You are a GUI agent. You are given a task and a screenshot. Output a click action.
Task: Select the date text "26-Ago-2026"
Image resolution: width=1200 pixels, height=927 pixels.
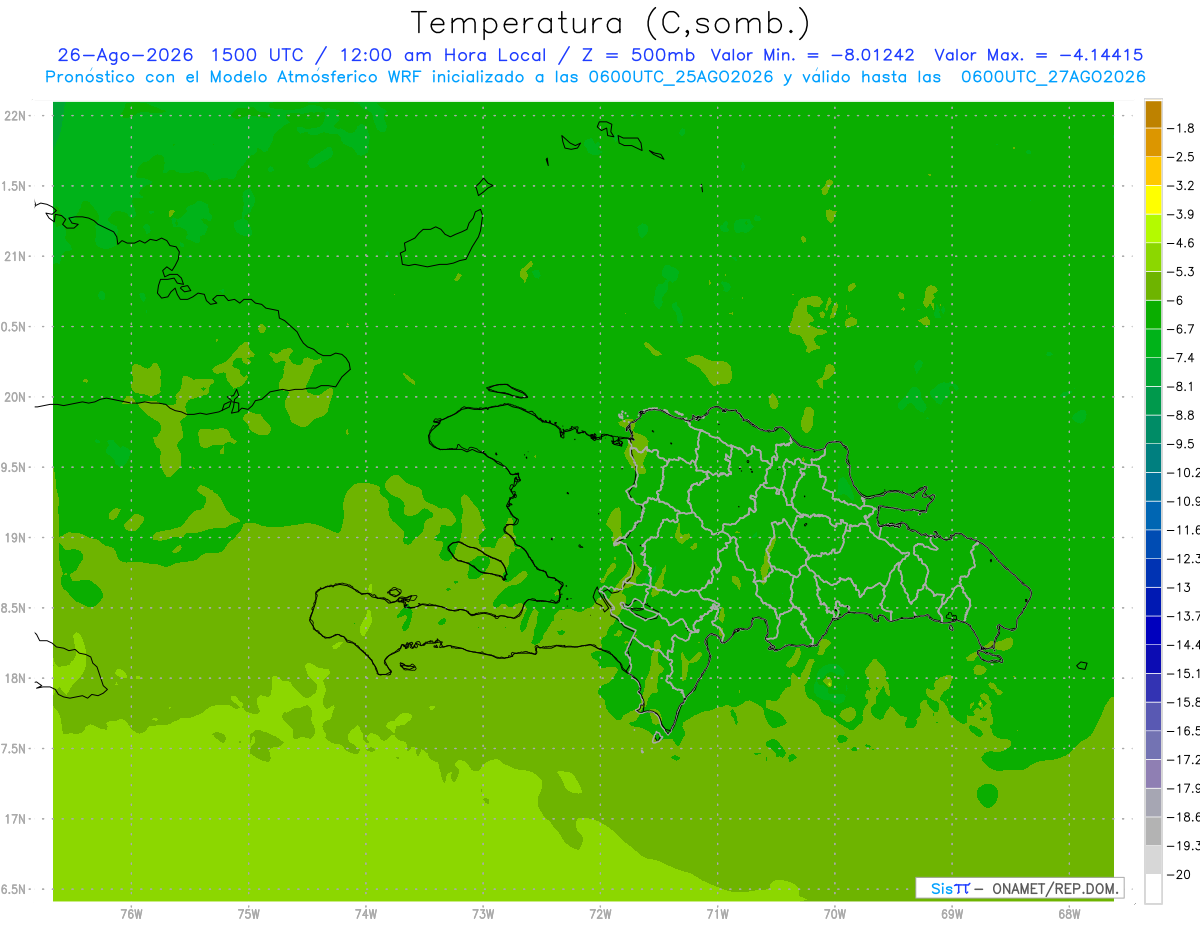125,55
